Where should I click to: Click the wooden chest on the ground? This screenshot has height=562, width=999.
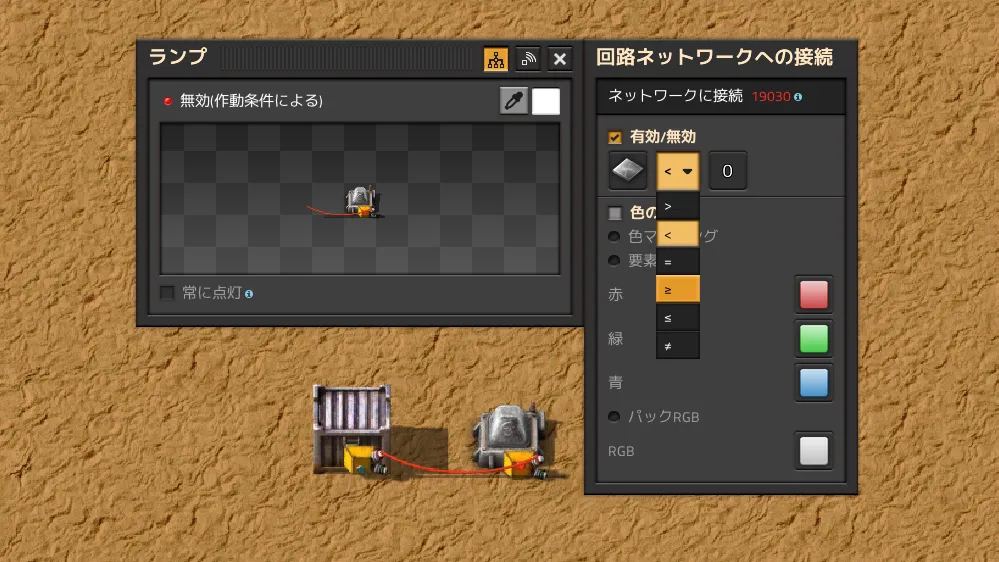point(352,430)
